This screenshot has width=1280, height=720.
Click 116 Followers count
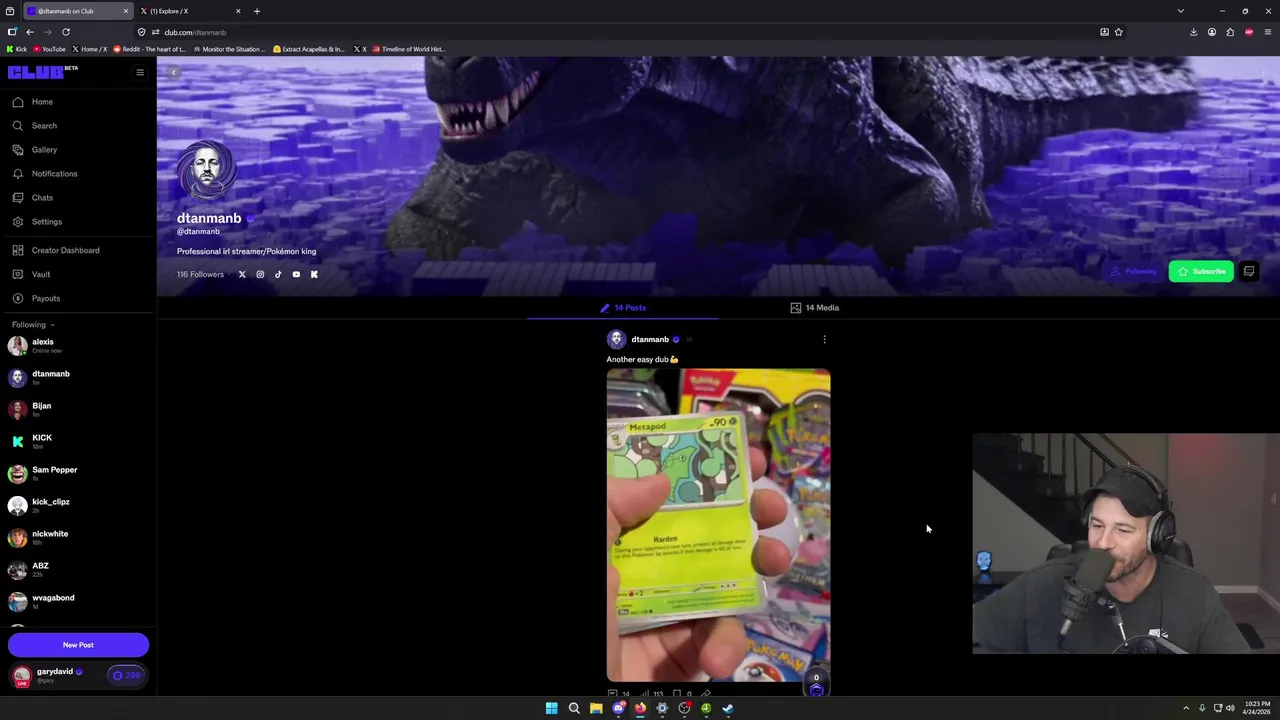pyautogui.click(x=200, y=274)
